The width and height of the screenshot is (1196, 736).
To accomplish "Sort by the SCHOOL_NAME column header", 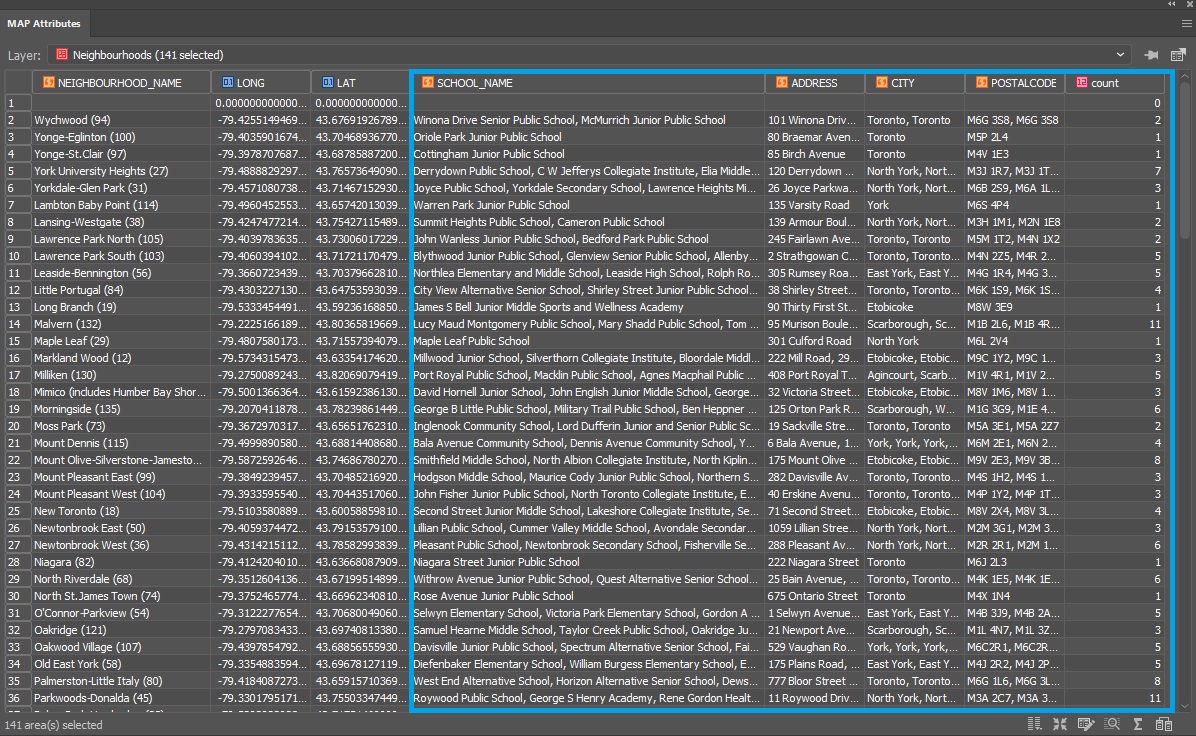I will (587, 82).
